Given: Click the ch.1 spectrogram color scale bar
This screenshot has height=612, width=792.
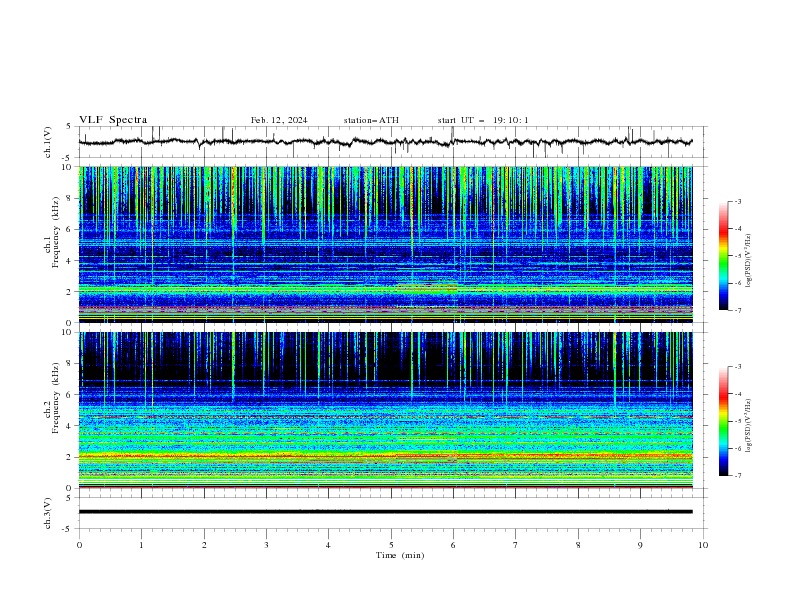Looking at the screenshot, I should [x=723, y=256].
